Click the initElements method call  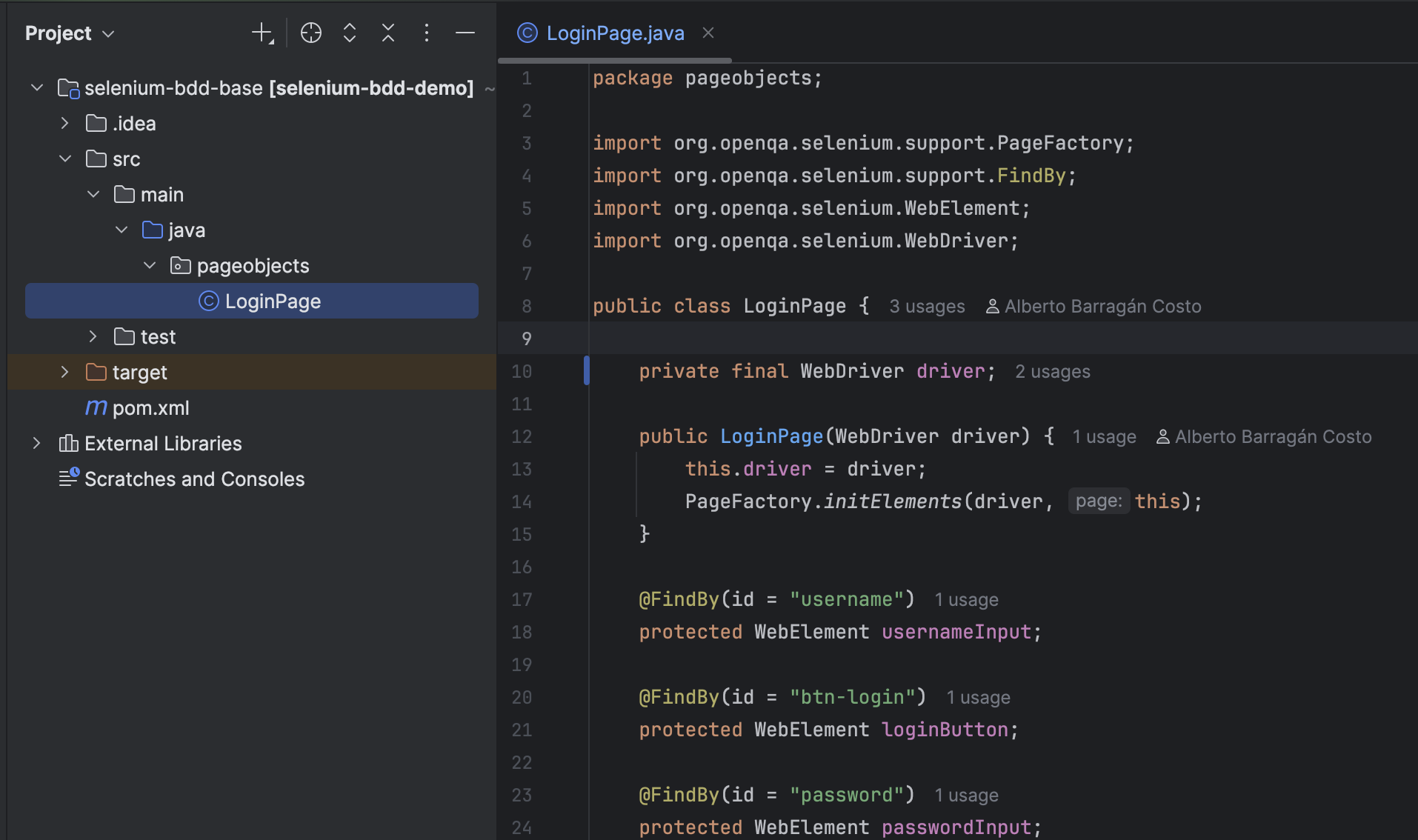893,501
